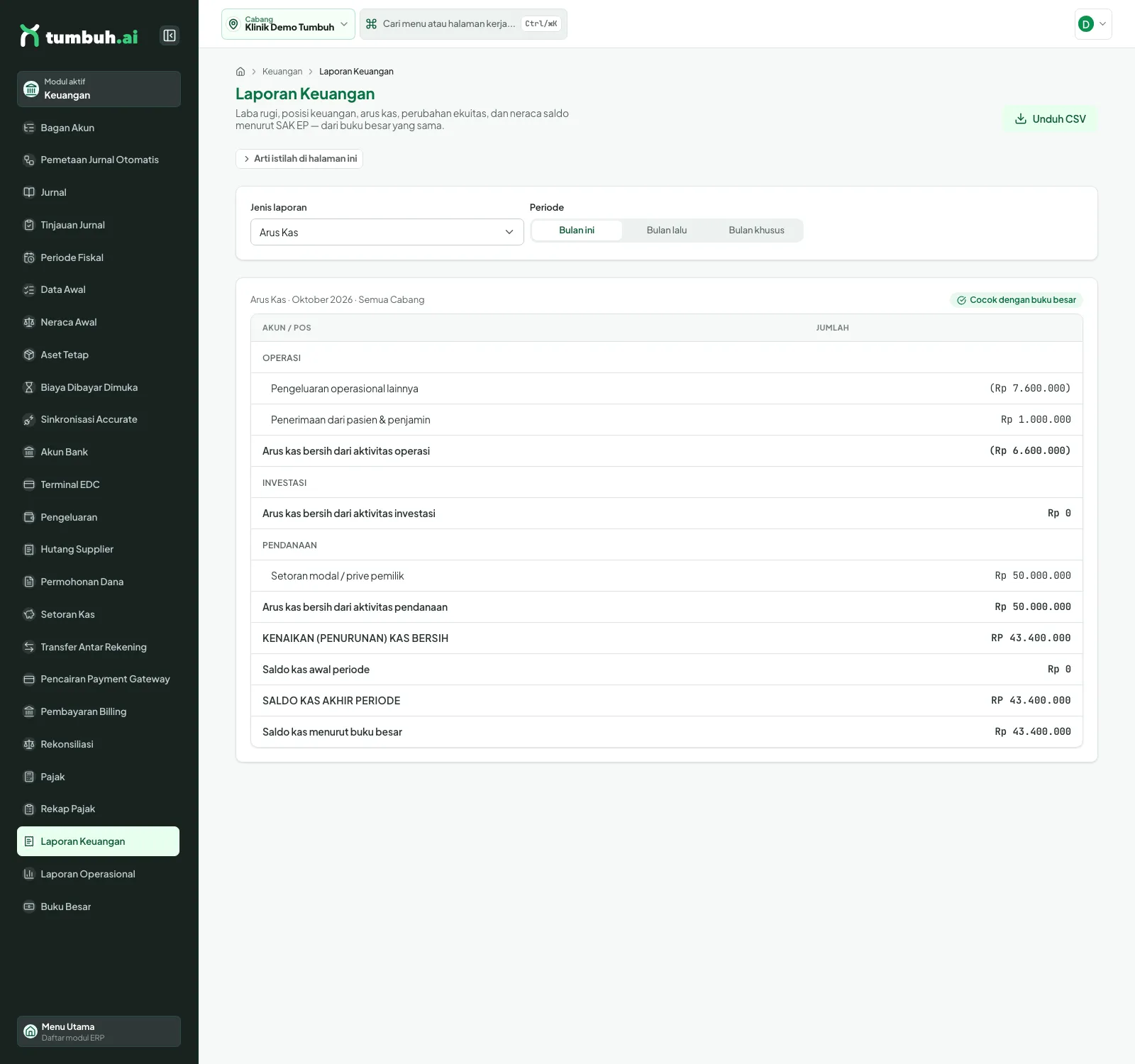Click the home icon in the breadcrumb
This screenshot has height=1064, width=1135.
pyautogui.click(x=240, y=72)
